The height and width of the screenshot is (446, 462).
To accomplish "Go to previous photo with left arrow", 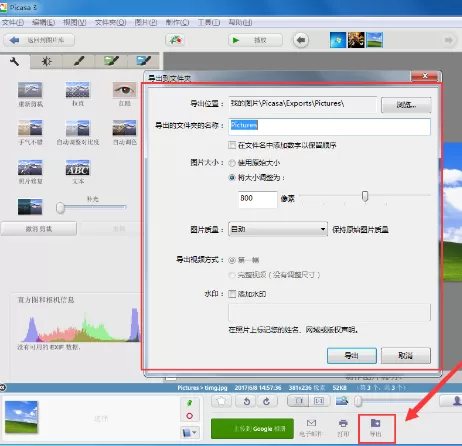I will [301, 40].
